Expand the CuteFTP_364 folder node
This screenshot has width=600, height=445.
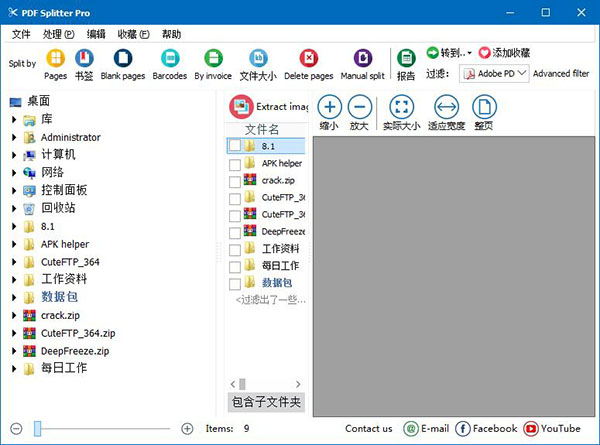14,262
